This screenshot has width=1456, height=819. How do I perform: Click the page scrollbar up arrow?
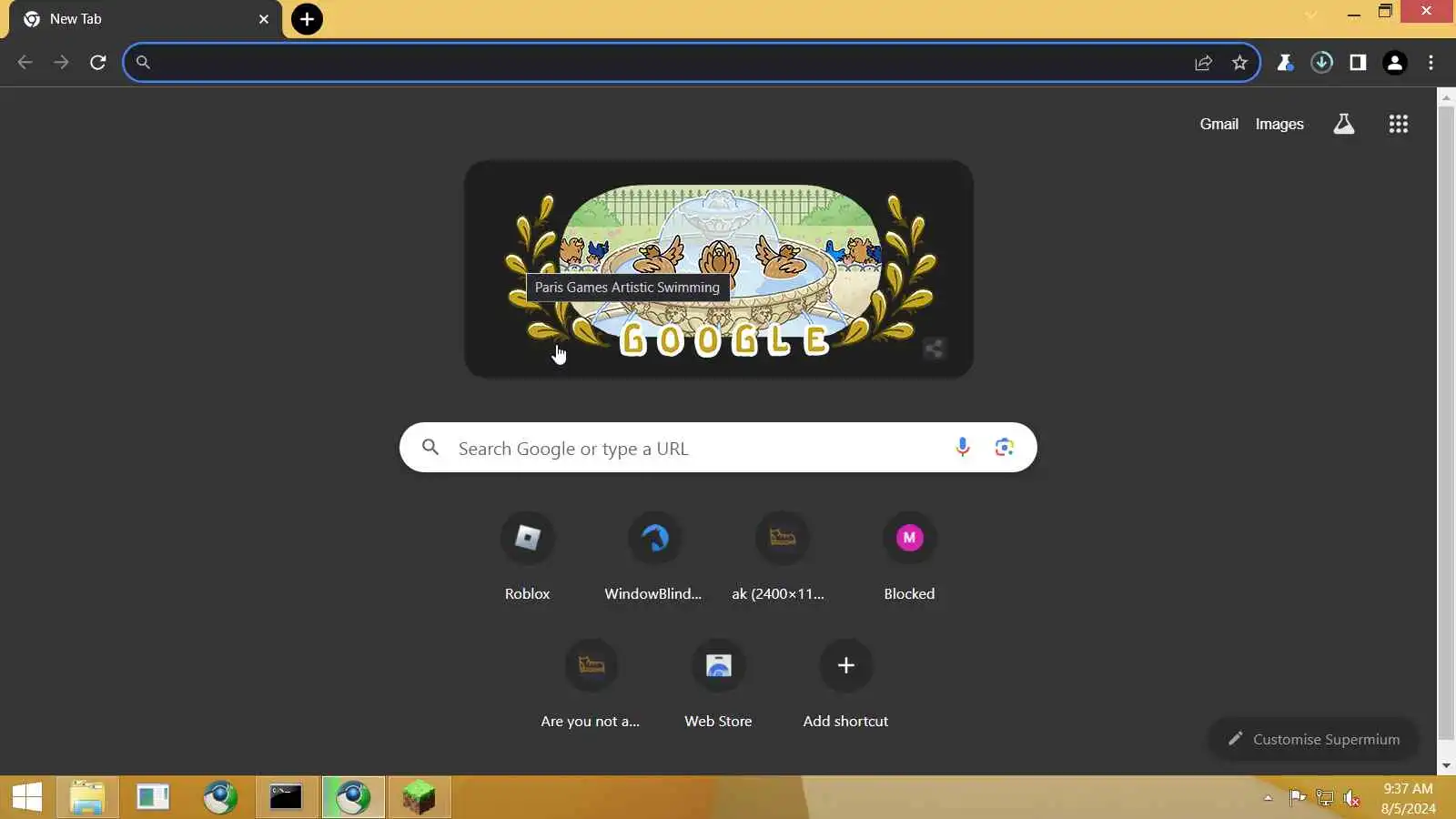[1446, 96]
